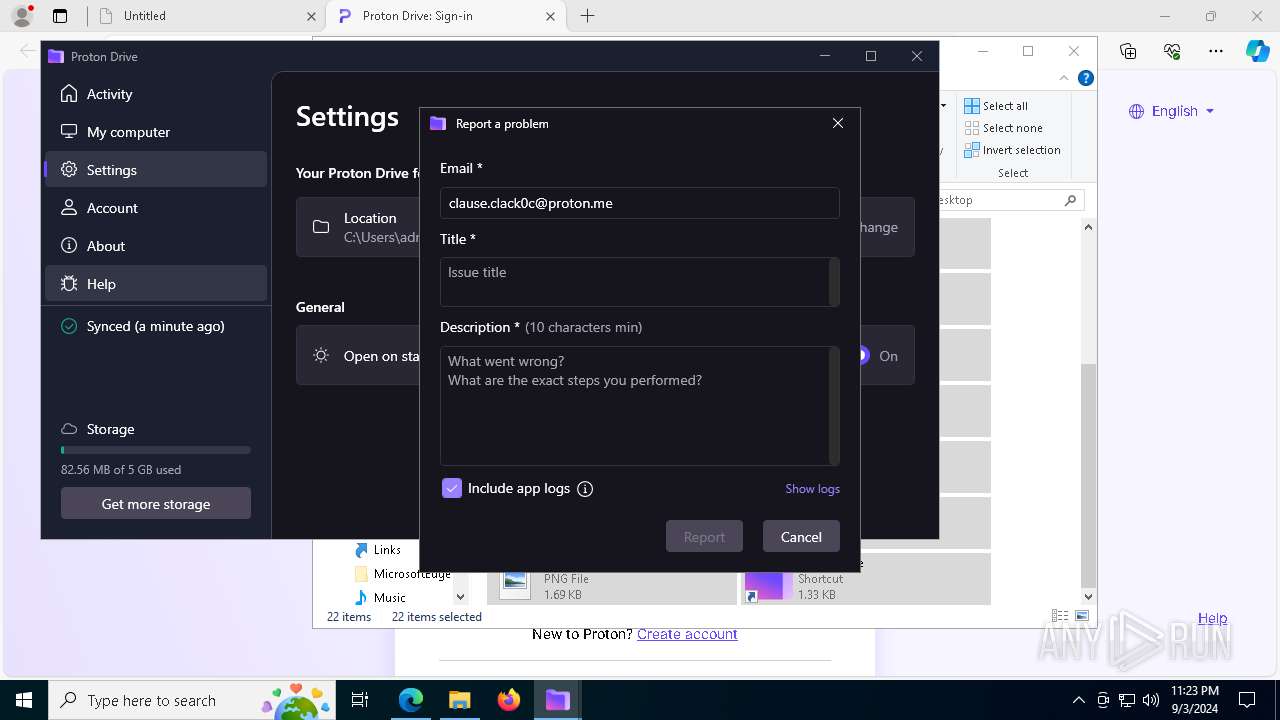Switch Explorer to details view icon
Viewport: 1280px width, 720px height.
tap(1060, 616)
